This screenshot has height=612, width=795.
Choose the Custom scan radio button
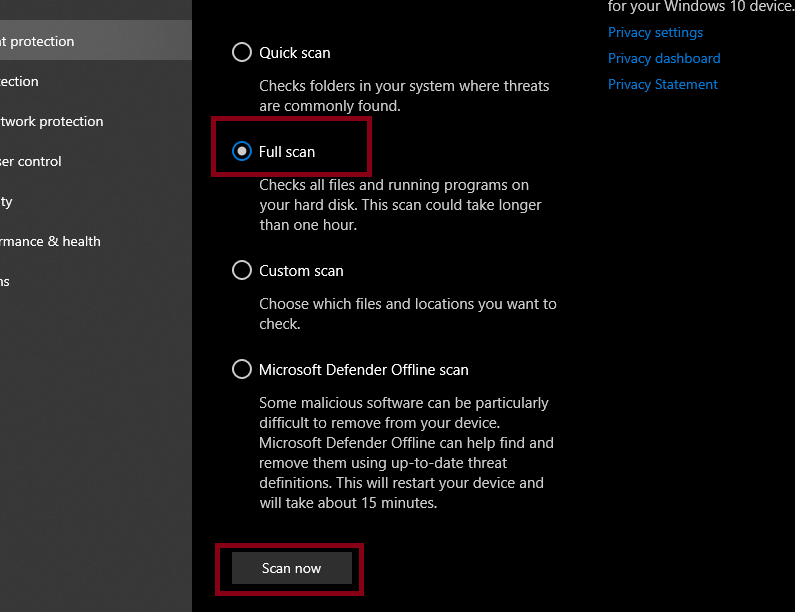(x=242, y=271)
